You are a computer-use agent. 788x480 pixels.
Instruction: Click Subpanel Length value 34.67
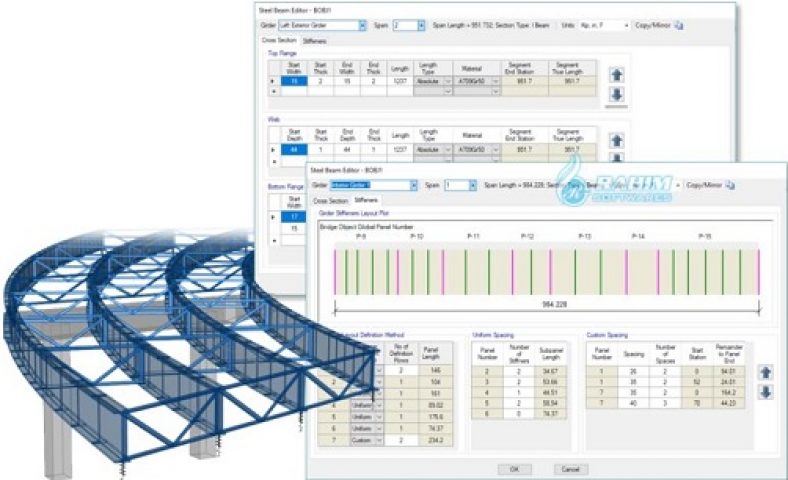click(551, 371)
